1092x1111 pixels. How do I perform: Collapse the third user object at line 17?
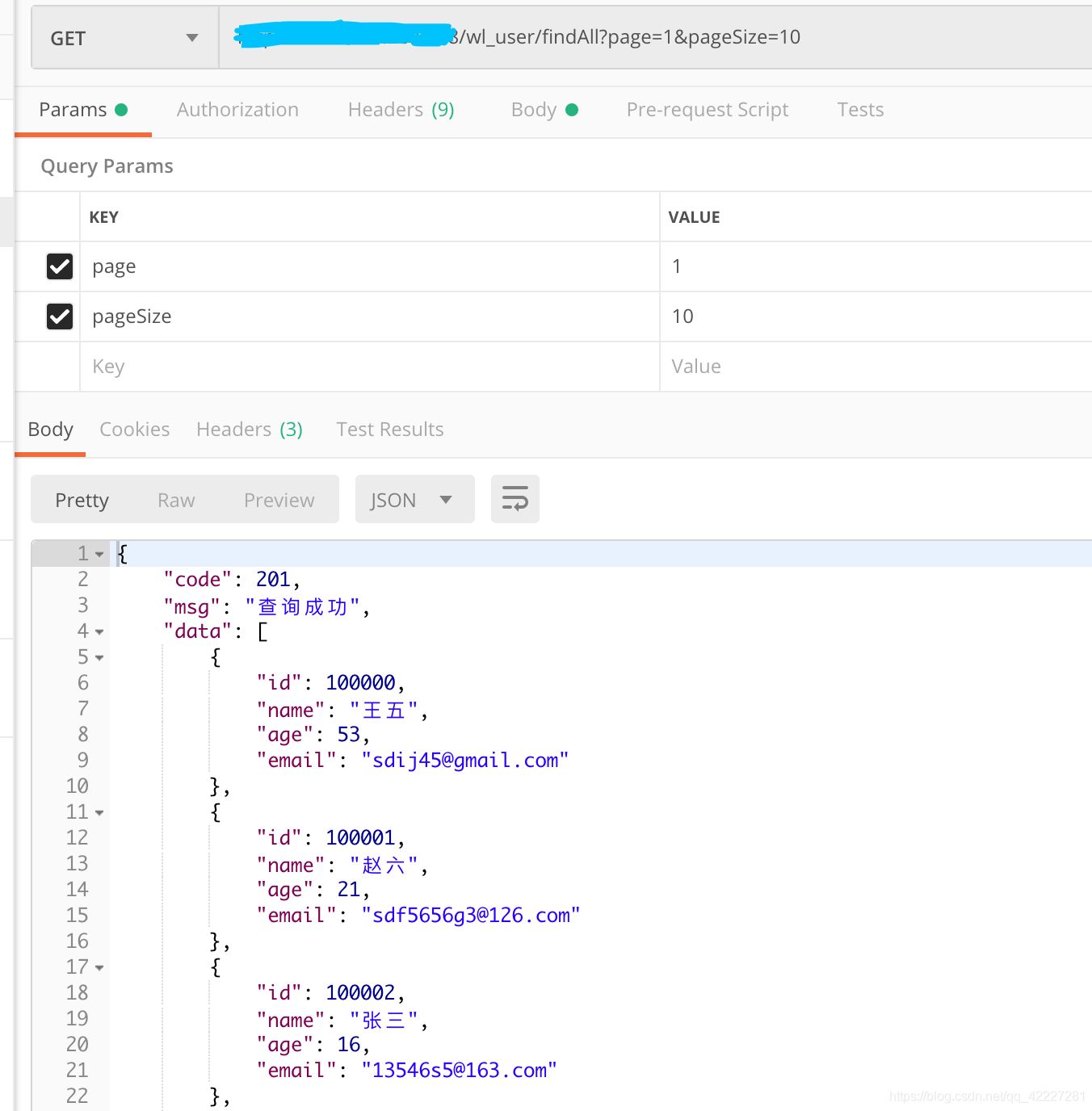click(99, 967)
